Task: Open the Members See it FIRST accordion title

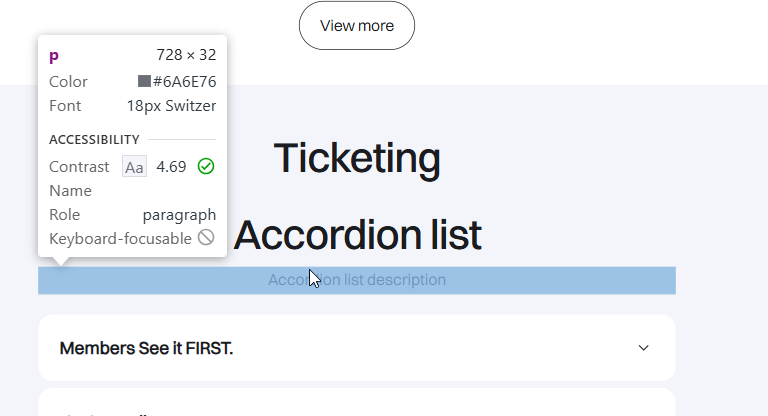Action: 146,348
